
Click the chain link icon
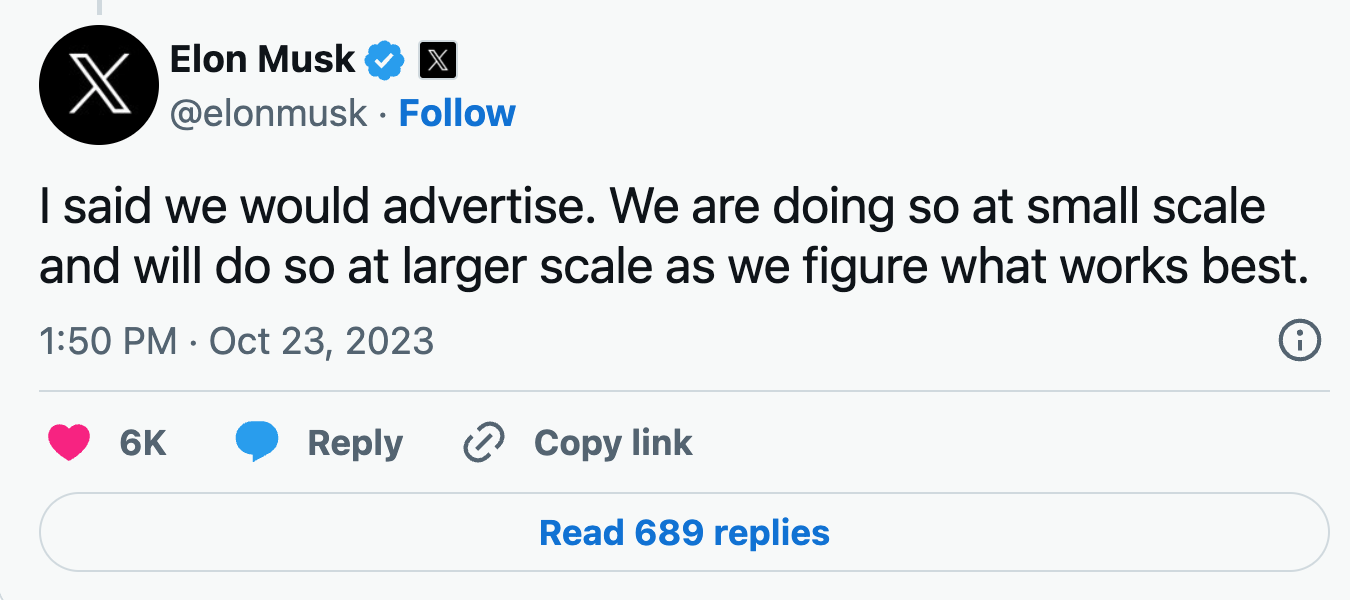[x=485, y=443]
